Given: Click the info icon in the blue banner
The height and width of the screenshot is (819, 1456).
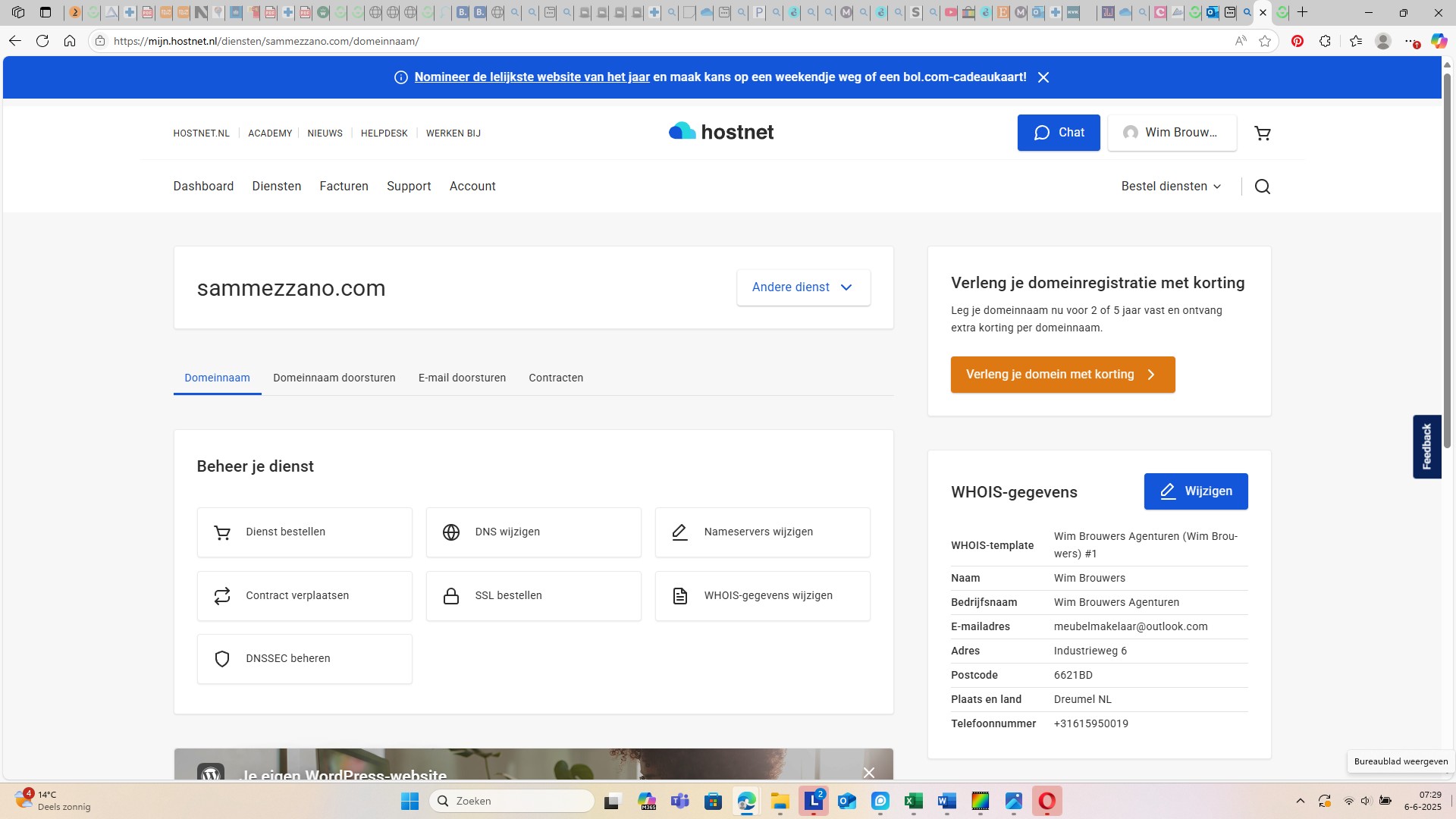Looking at the screenshot, I should (x=401, y=77).
